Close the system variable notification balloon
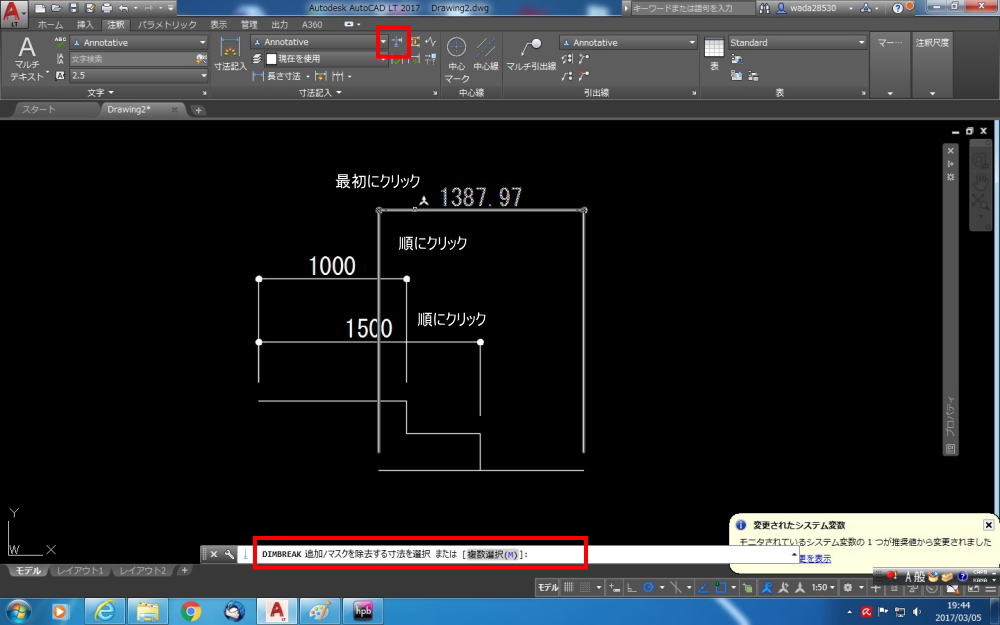This screenshot has height=625, width=1000. (988, 525)
